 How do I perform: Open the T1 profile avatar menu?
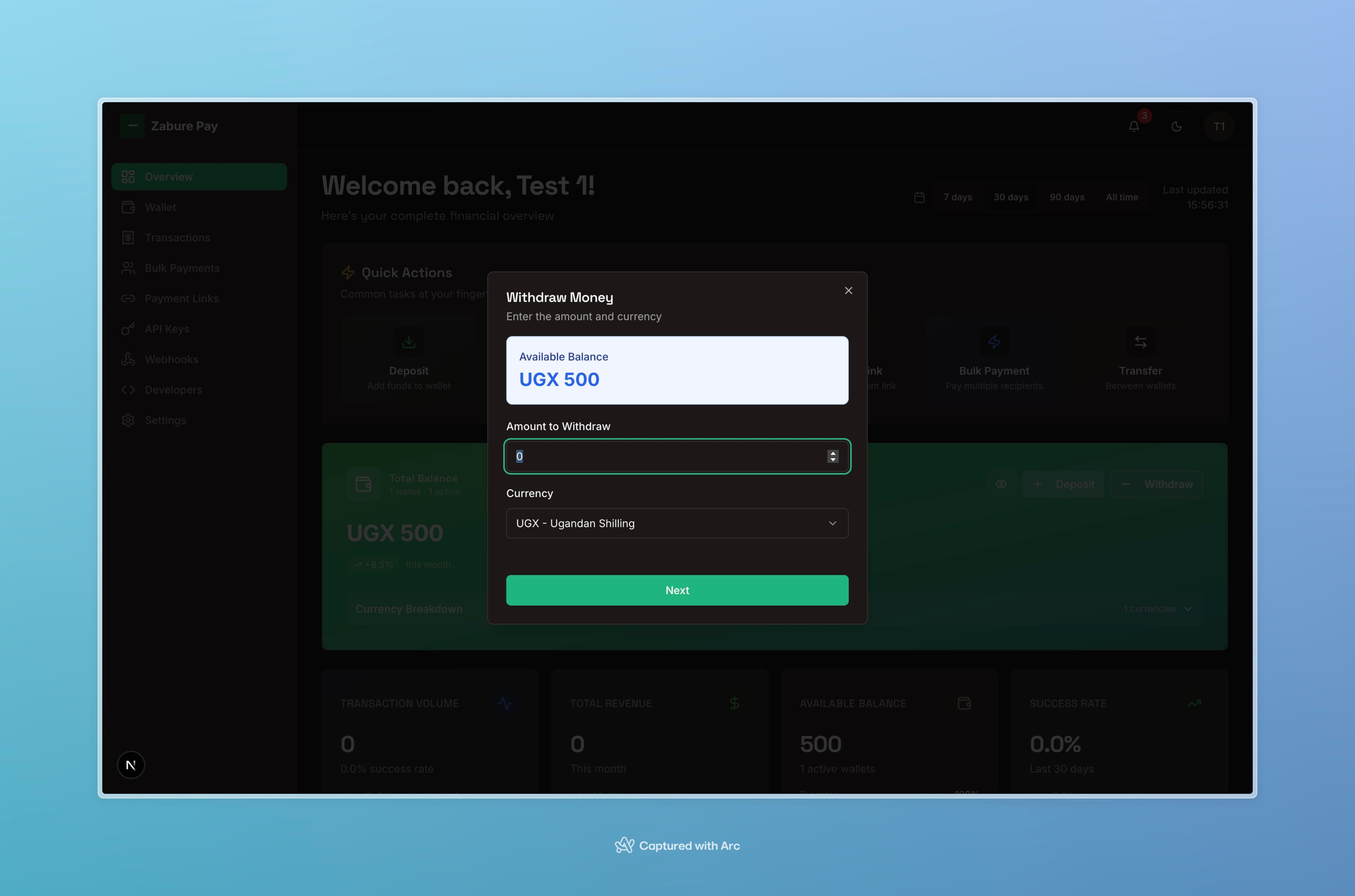click(1219, 126)
